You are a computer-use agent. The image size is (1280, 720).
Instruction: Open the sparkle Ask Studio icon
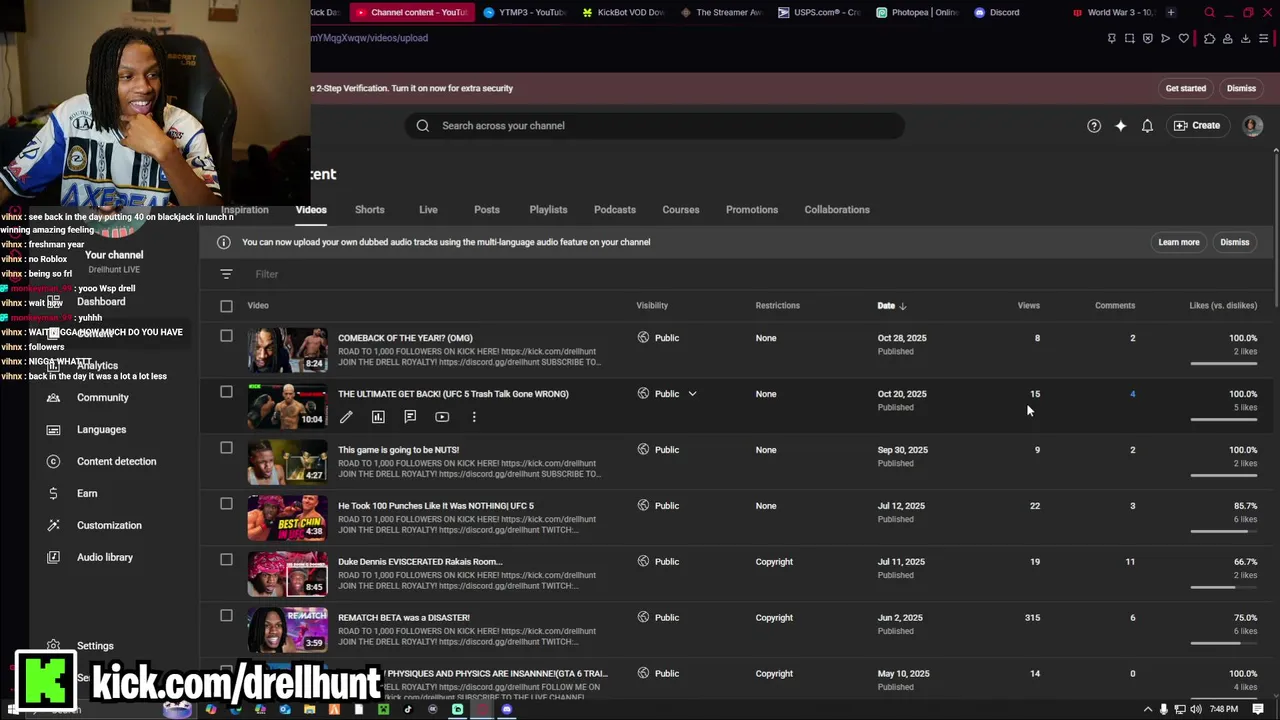pos(1121,126)
